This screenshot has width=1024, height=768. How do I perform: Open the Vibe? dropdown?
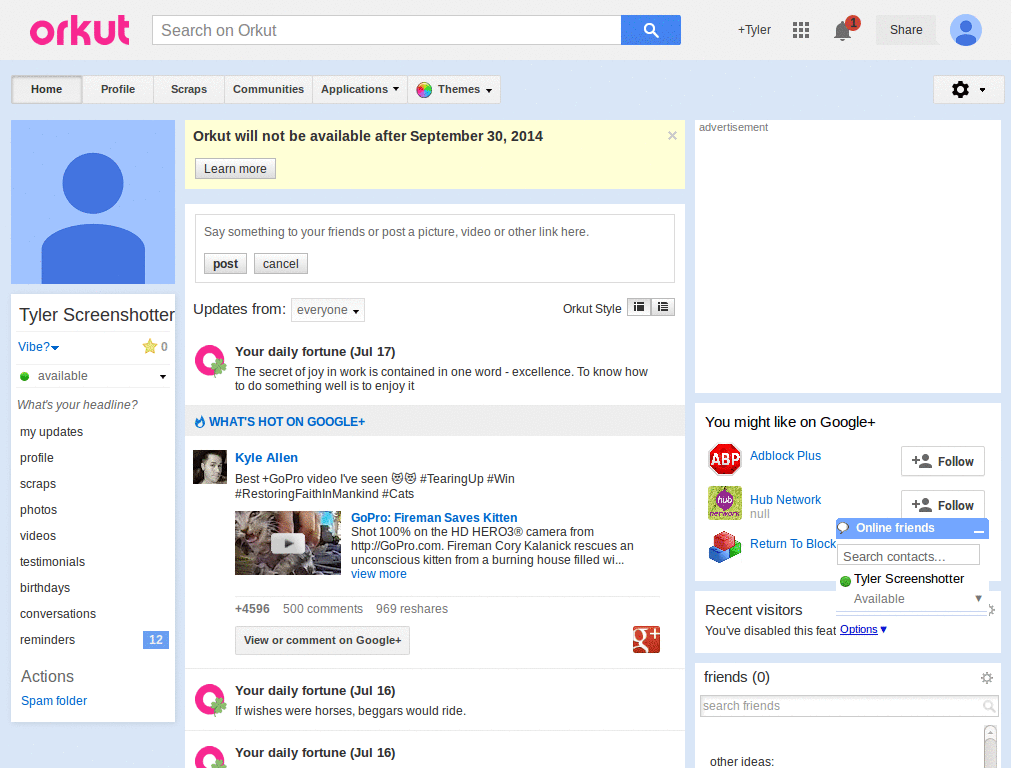39,347
